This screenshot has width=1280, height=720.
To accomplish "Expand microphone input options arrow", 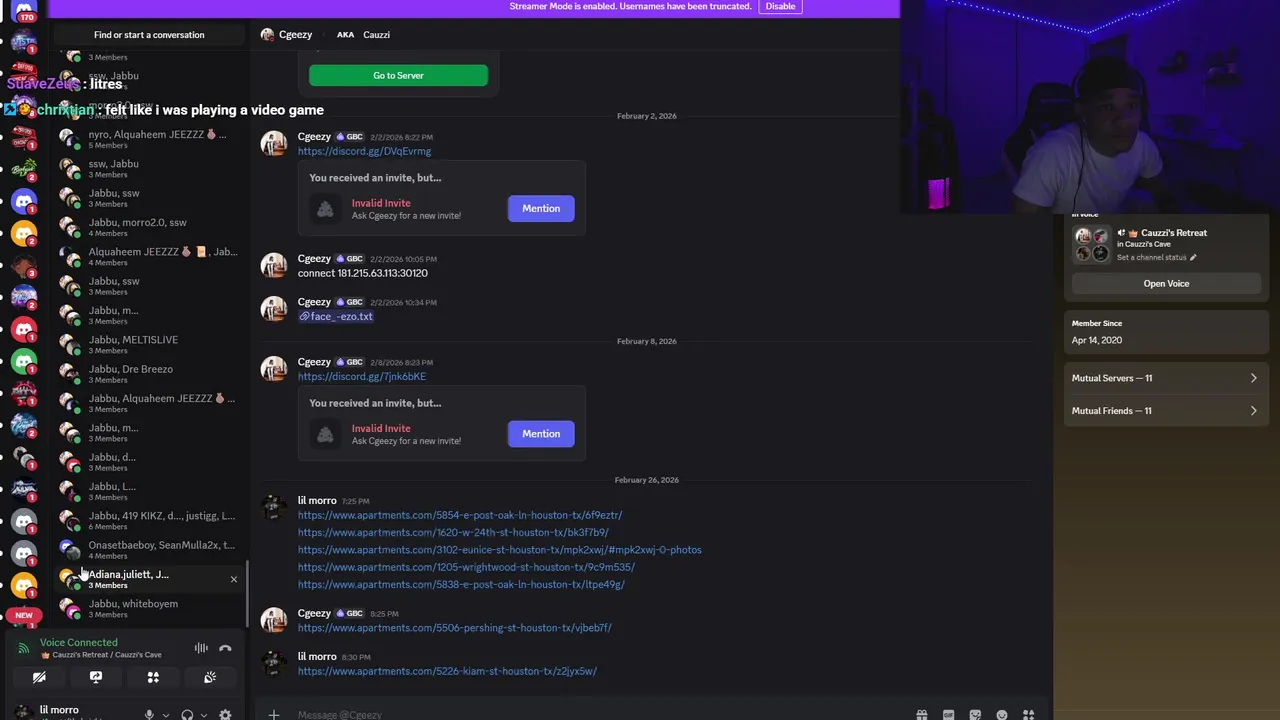I will (x=165, y=715).
